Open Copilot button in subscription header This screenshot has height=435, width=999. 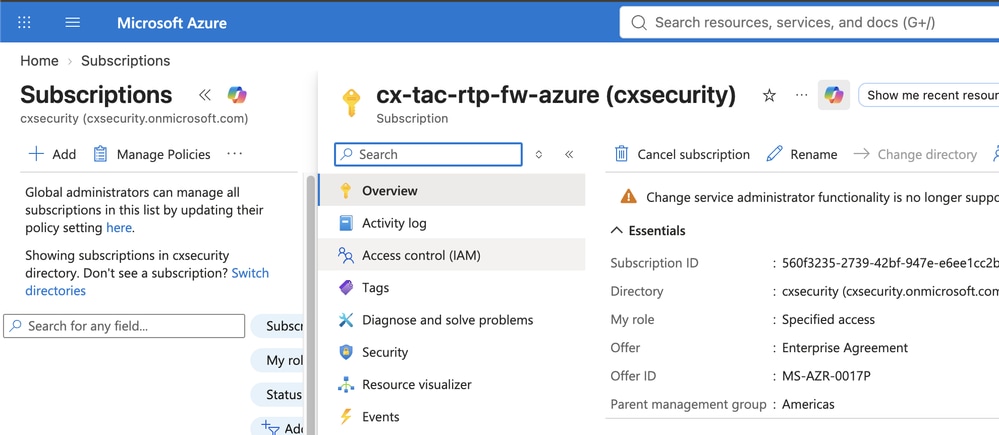pyautogui.click(x=833, y=95)
